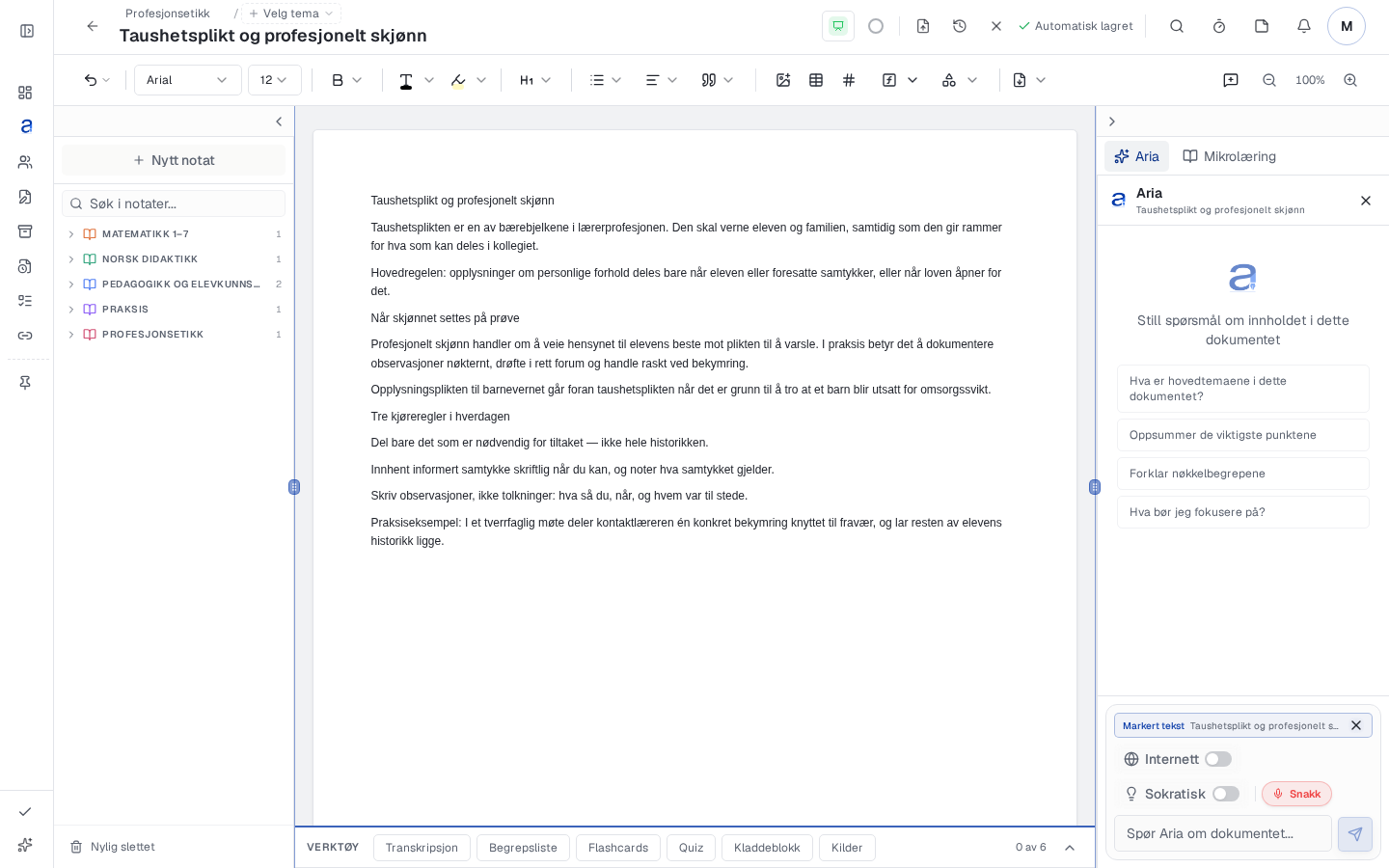Remove the Markert tekst chip
1389x868 pixels.
(x=1356, y=725)
